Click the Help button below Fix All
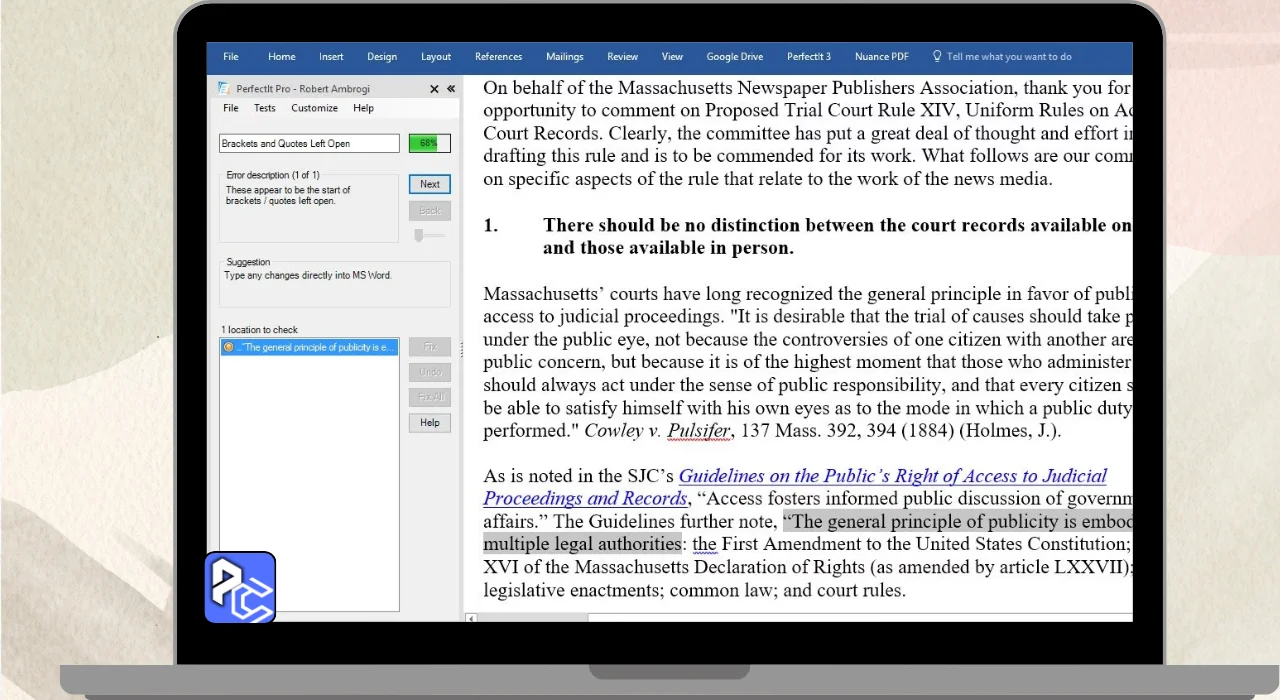 (x=429, y=423)
